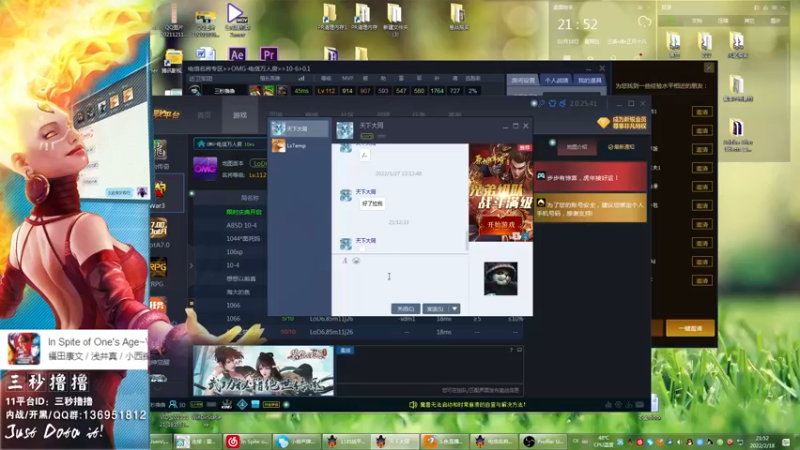Click the yellow account security notice
Viewport: 800px width, 450px height.
click(591, 208)
